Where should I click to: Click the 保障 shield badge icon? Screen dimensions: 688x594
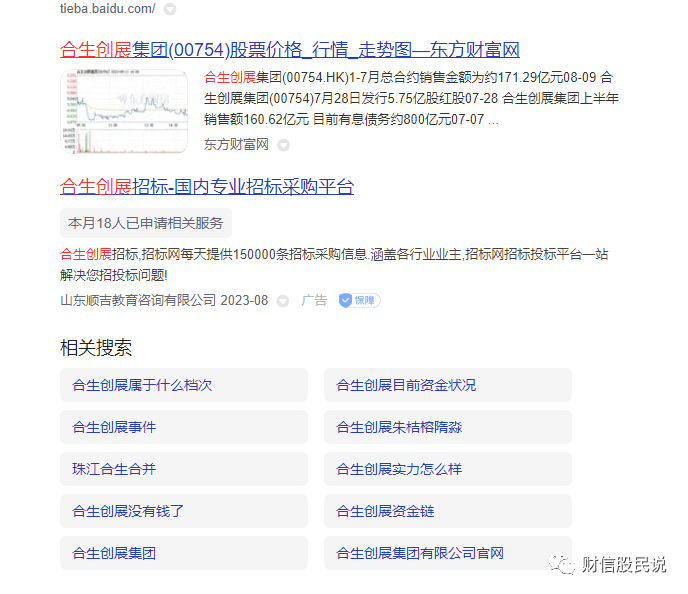359,301
